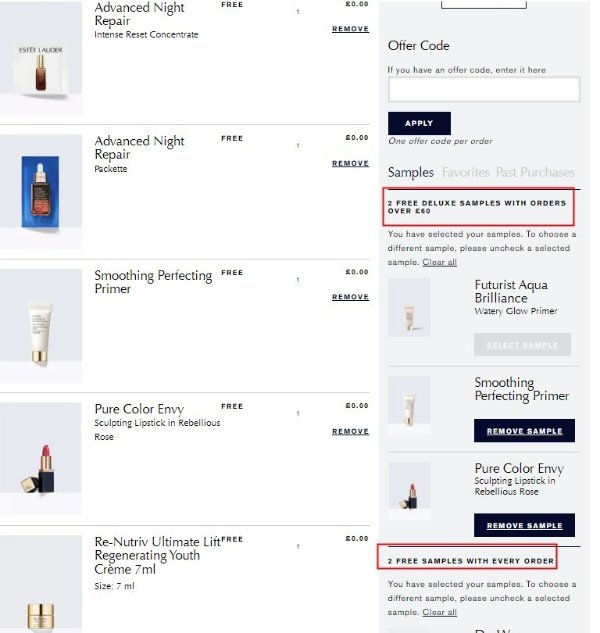Clear all deluxe sample selections
Viewport: 600px width, 633px height.
[439, 262]
